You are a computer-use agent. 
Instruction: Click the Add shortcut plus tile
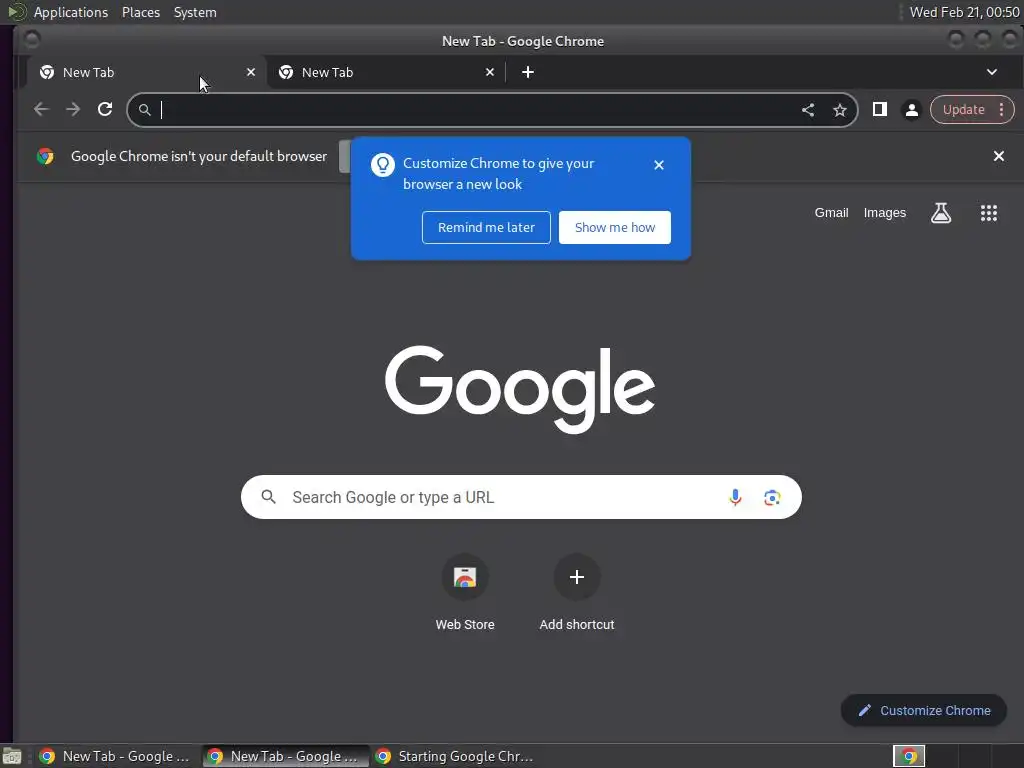pos(577,577)
